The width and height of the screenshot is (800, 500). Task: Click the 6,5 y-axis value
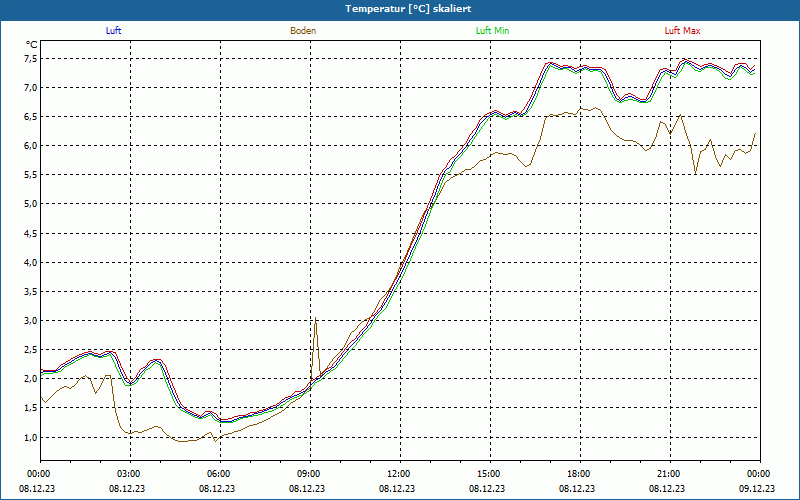point(31,117)
